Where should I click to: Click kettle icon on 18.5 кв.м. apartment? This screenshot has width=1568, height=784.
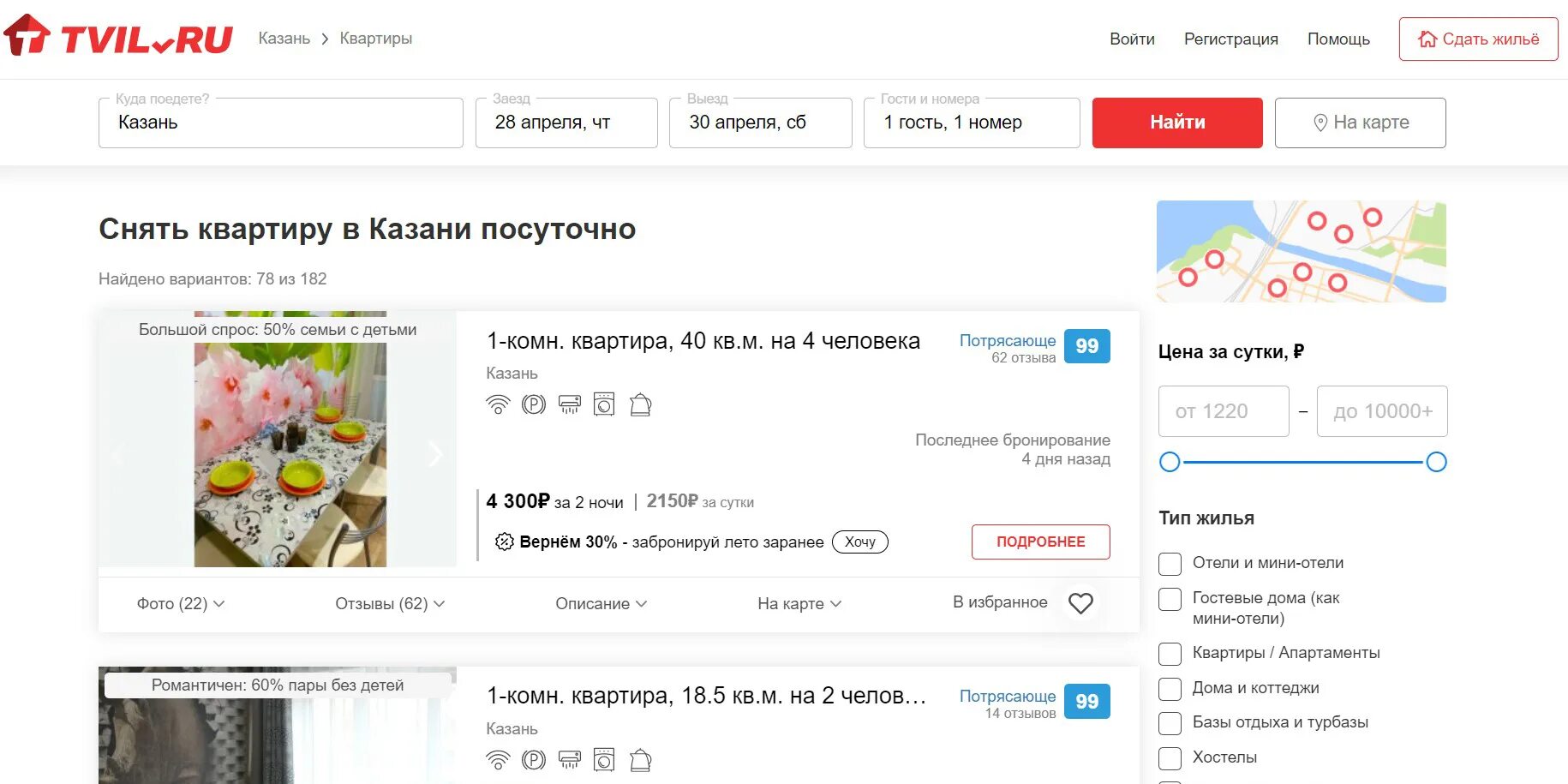(x=640, y=760)
